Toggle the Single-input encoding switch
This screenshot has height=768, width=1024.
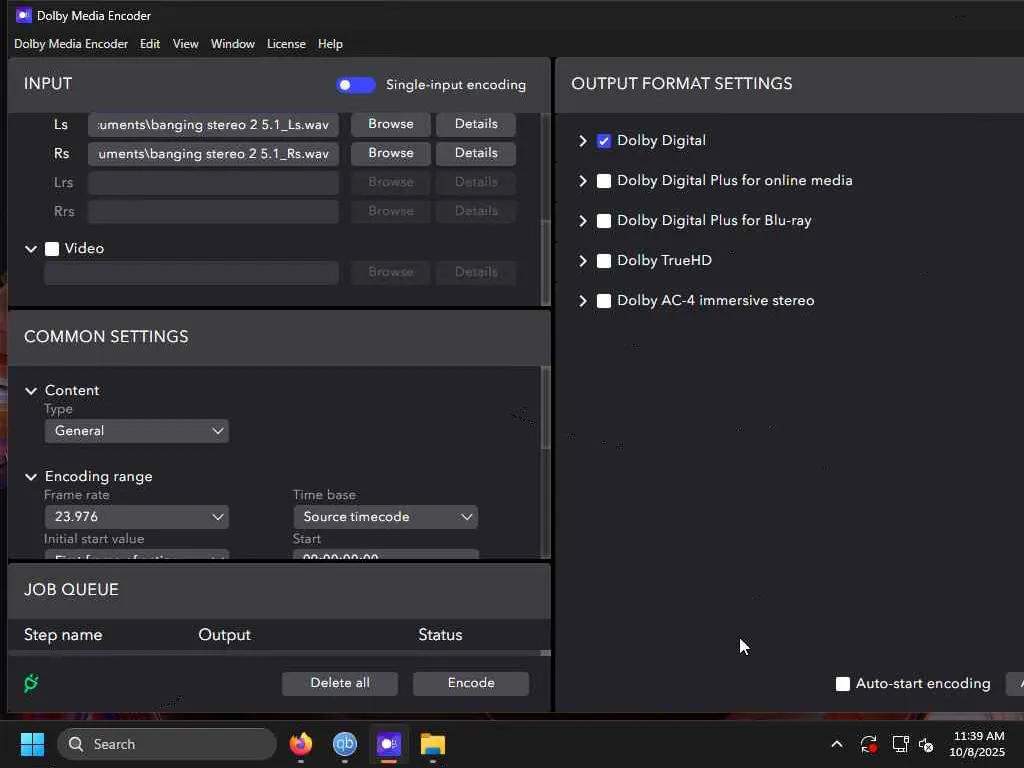[x=355, y=85]
